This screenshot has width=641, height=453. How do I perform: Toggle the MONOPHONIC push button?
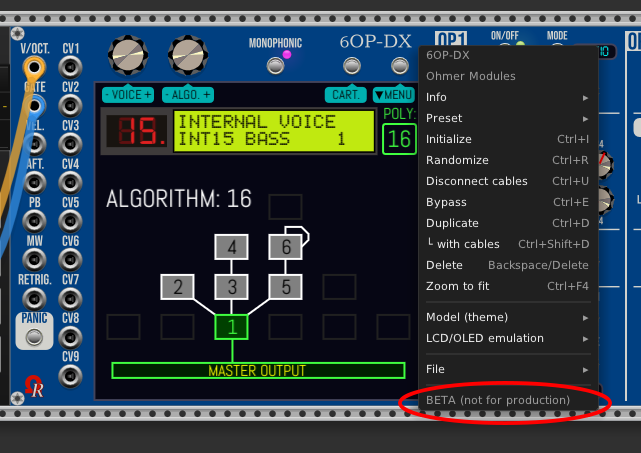[x=275, y=66]
